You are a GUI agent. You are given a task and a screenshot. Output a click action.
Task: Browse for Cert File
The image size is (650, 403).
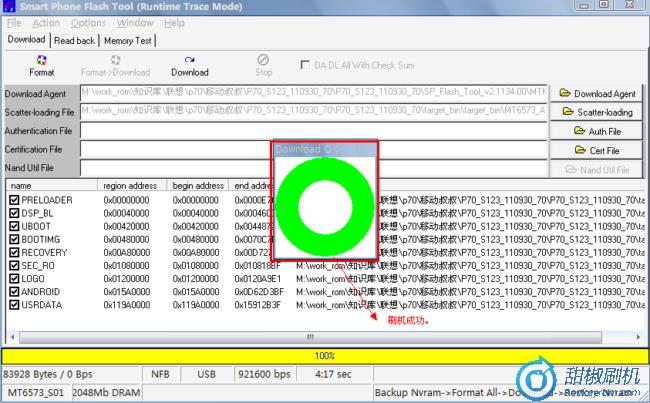pyautogui.click(x=598, y=150)
